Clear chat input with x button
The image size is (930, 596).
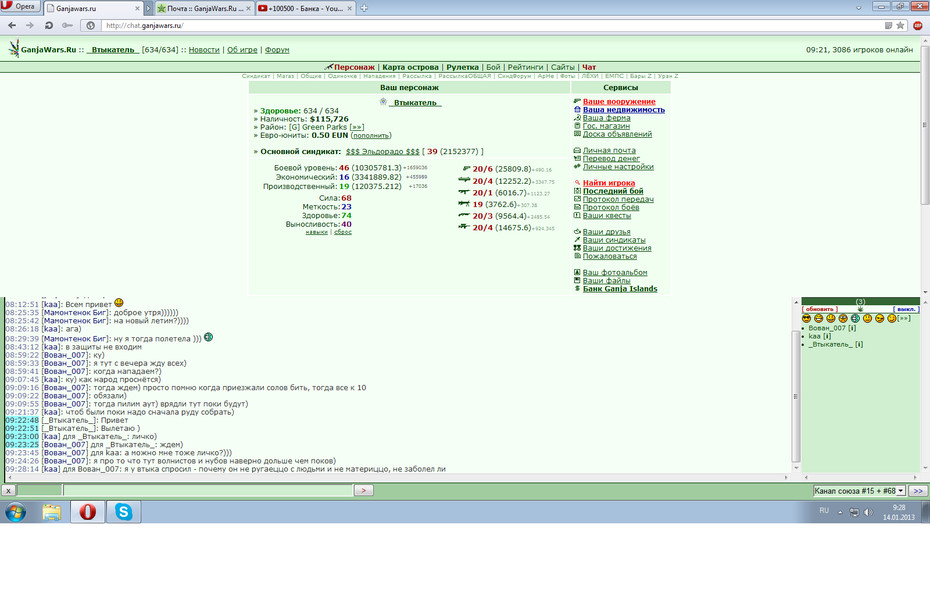pyautogui.click(x=8, y=490)
